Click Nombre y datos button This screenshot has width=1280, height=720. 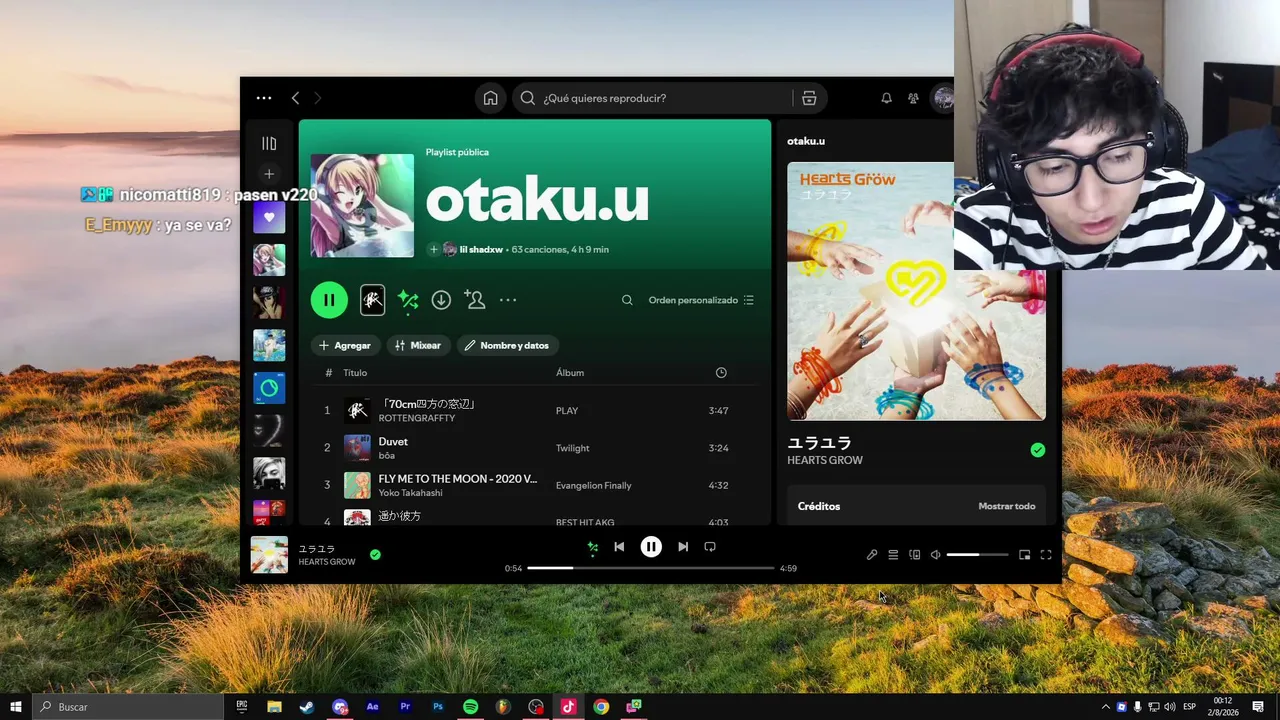point(507,345)
